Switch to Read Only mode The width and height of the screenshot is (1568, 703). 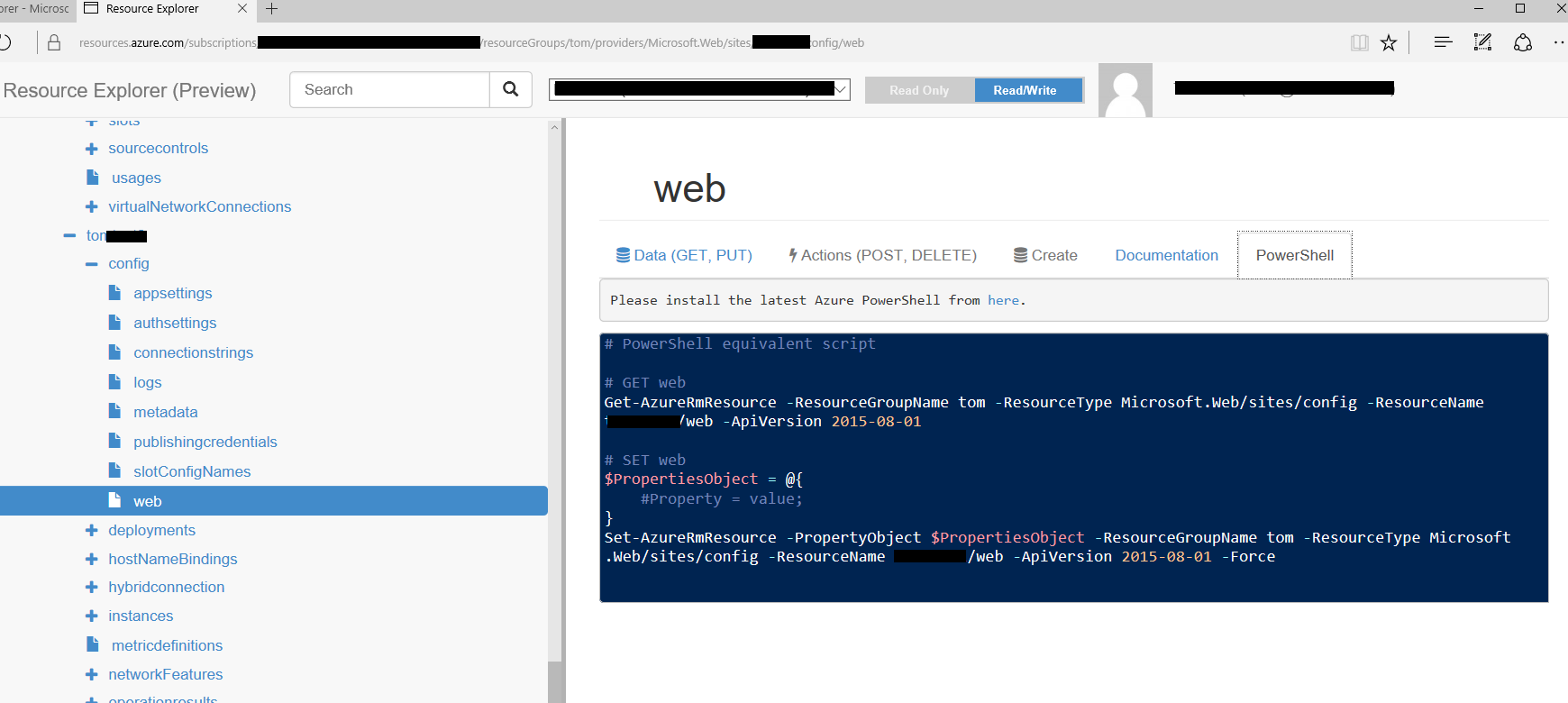(x=919, y=90)
